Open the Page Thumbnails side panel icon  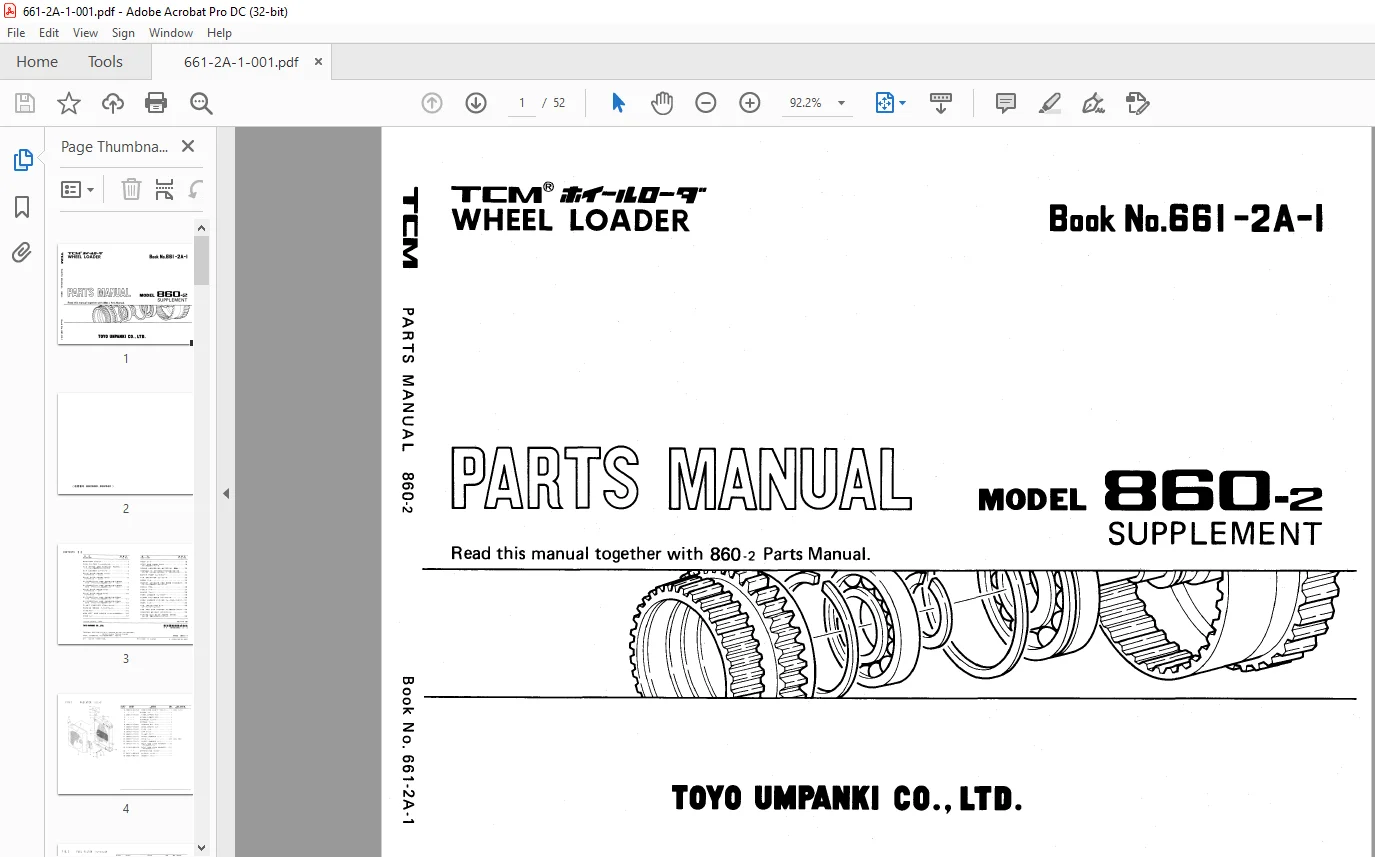pos(22,160)
